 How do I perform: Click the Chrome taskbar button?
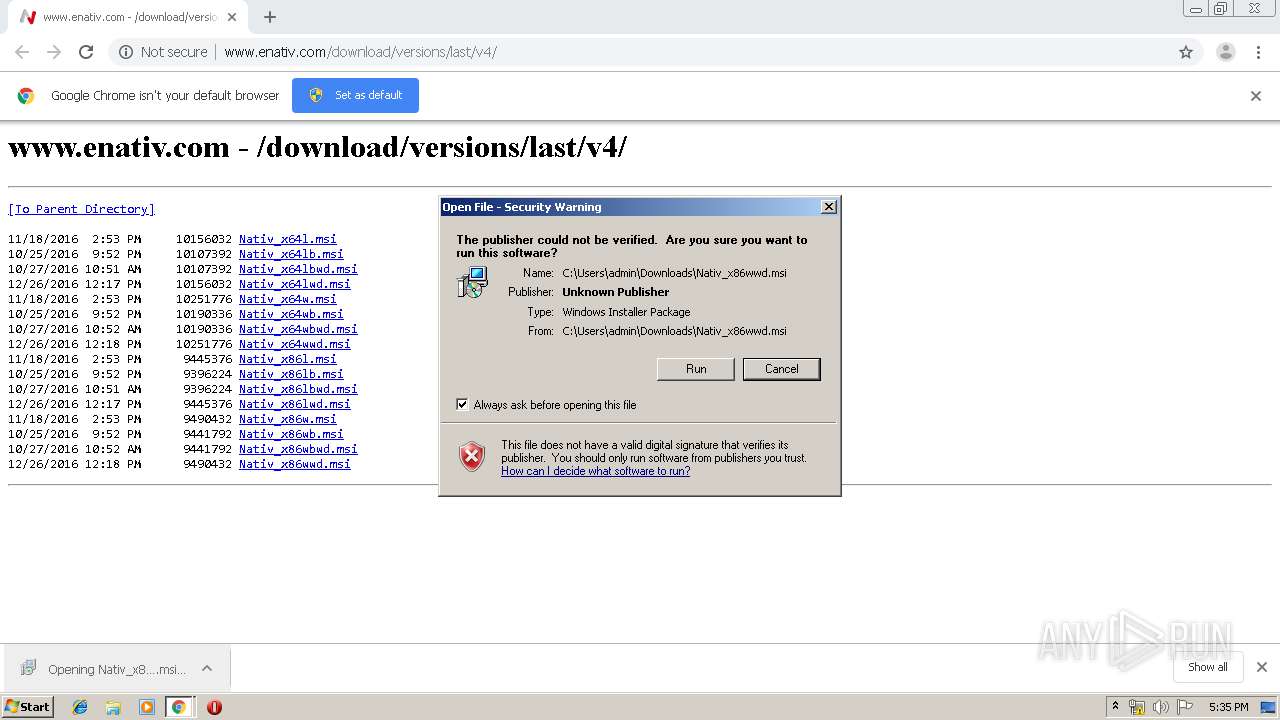click(x=179, y=707)
